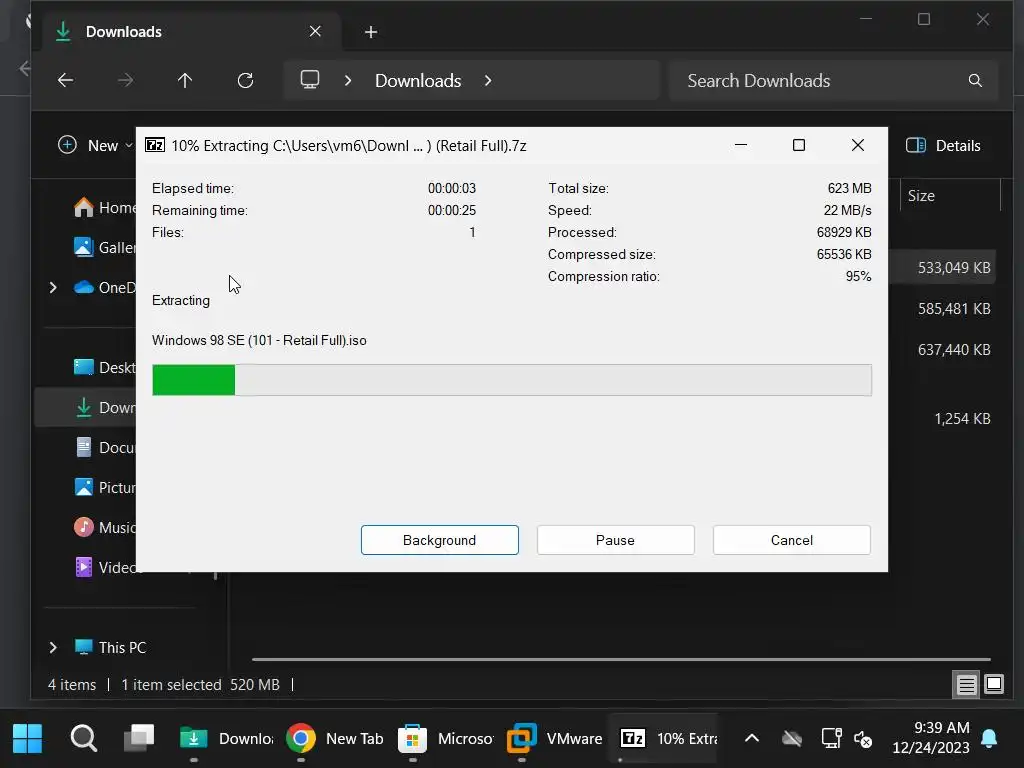The height and width of the screenshot is (768, 1024).
Task: Expand the OneDrive tree node
Action: pyautogui.click(x=53, y=287)
